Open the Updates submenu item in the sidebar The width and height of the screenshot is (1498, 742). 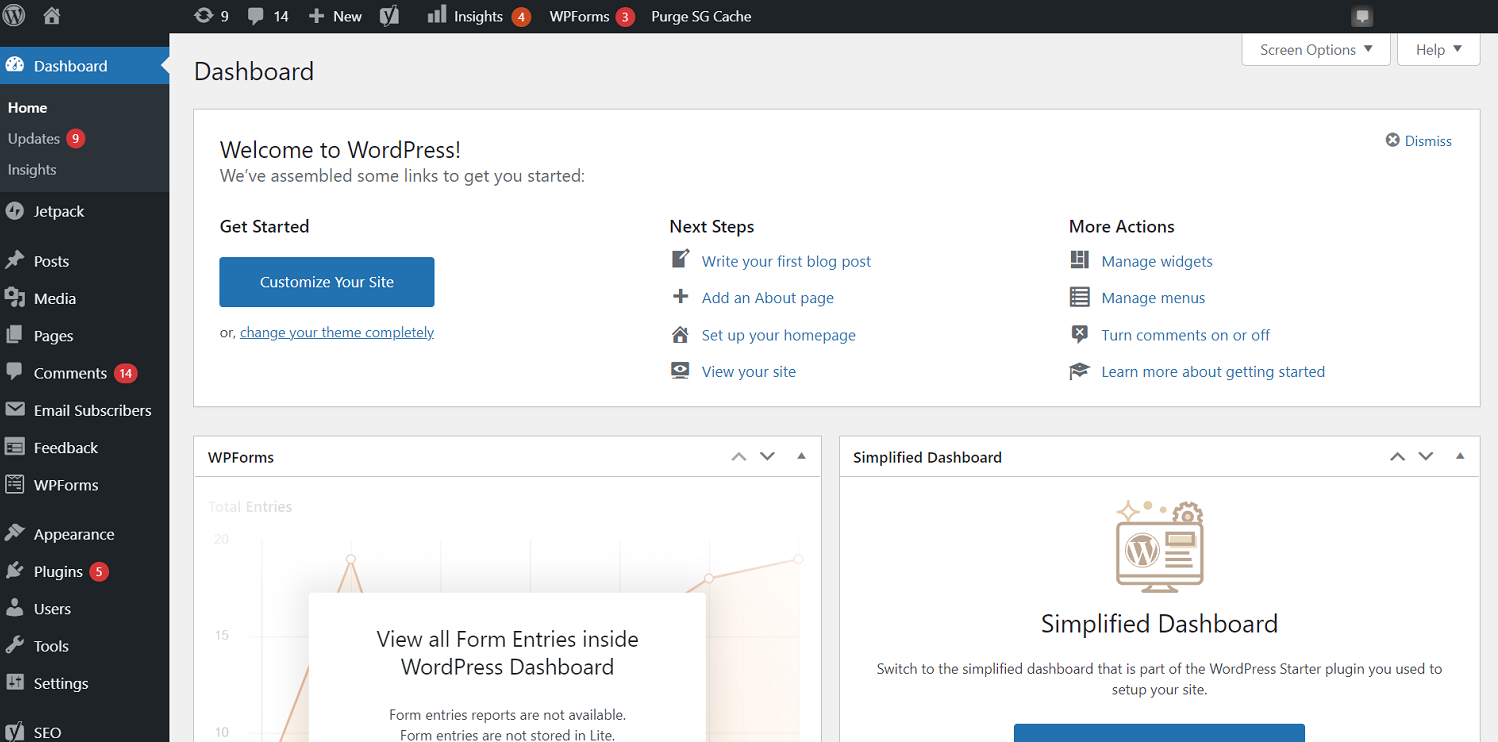[46, 138]
